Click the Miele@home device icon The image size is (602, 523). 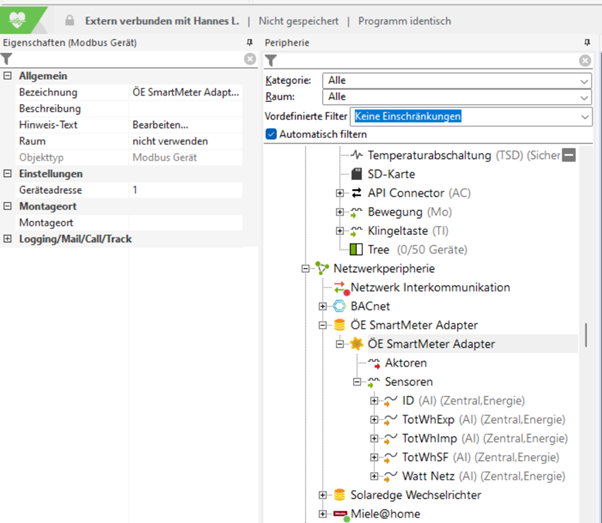pyautogui.click(x=339, y=514)
